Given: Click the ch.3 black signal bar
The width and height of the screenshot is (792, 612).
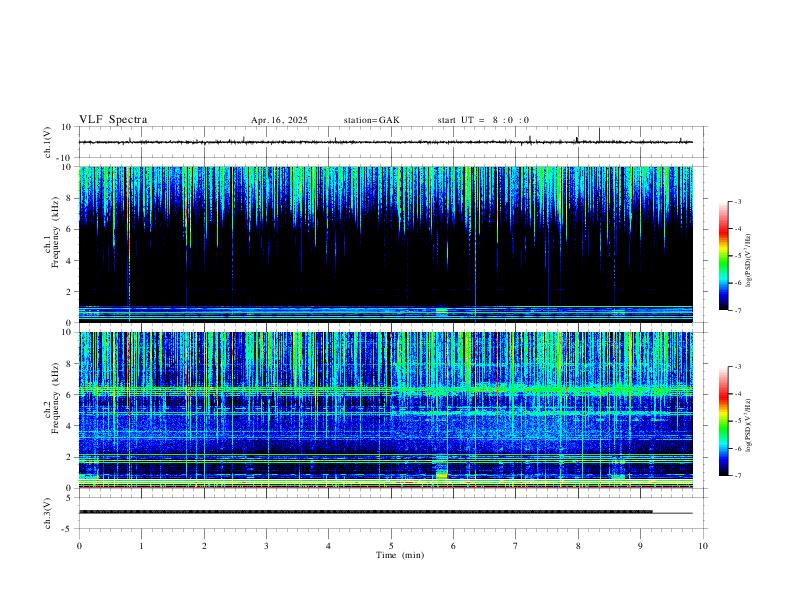Looking at the screenshot, I should point(366,512).
